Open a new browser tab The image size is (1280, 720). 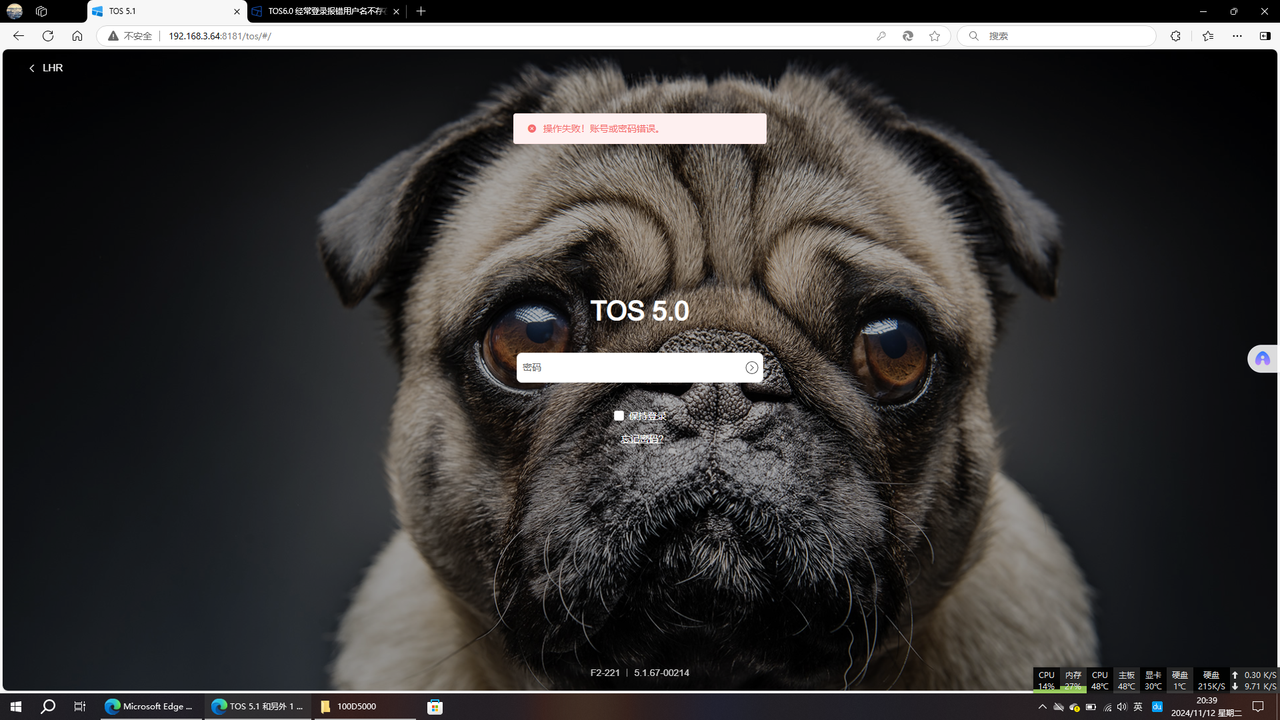tap(421, 11)
